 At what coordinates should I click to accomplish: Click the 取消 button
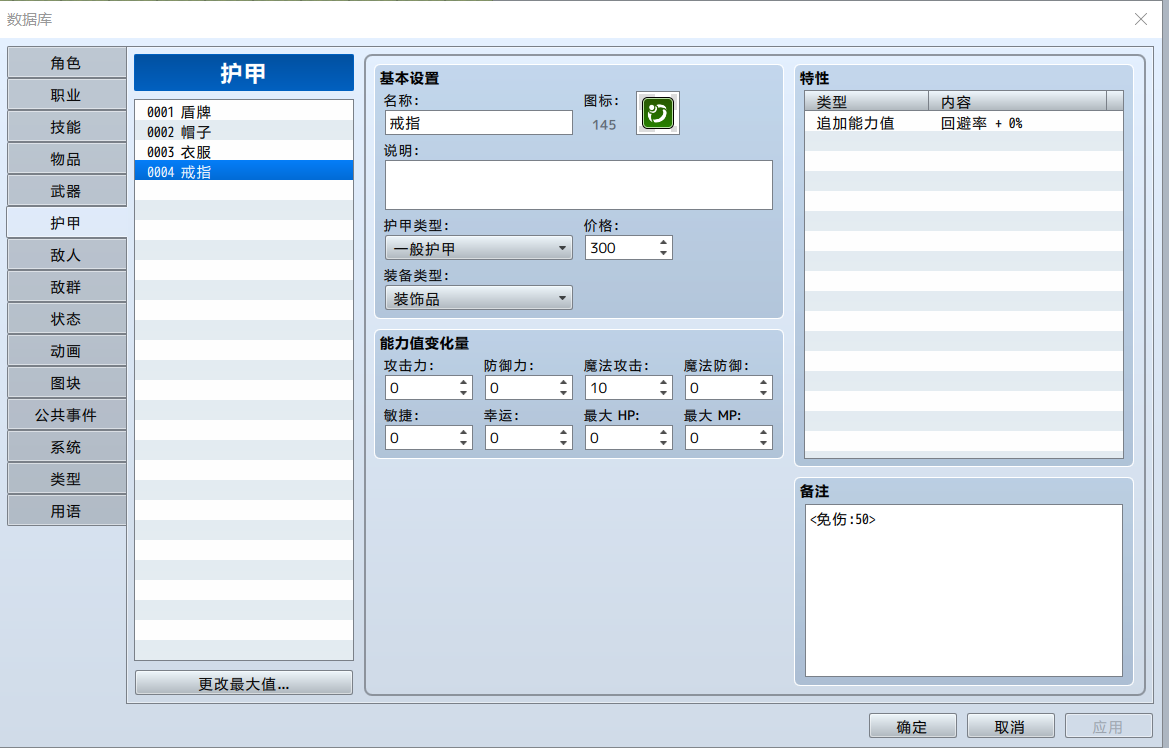tap(1010, 726)
